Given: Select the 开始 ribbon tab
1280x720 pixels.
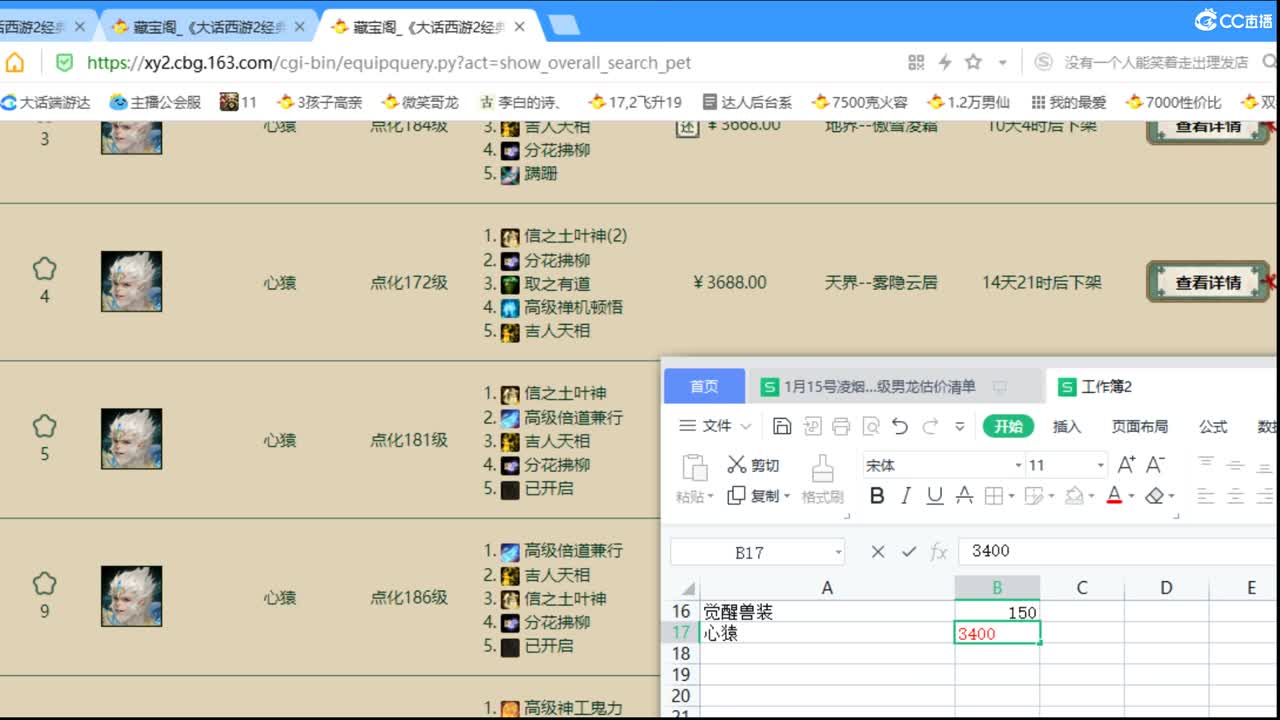Looking at the screenshot, I should pos(1008,426).
